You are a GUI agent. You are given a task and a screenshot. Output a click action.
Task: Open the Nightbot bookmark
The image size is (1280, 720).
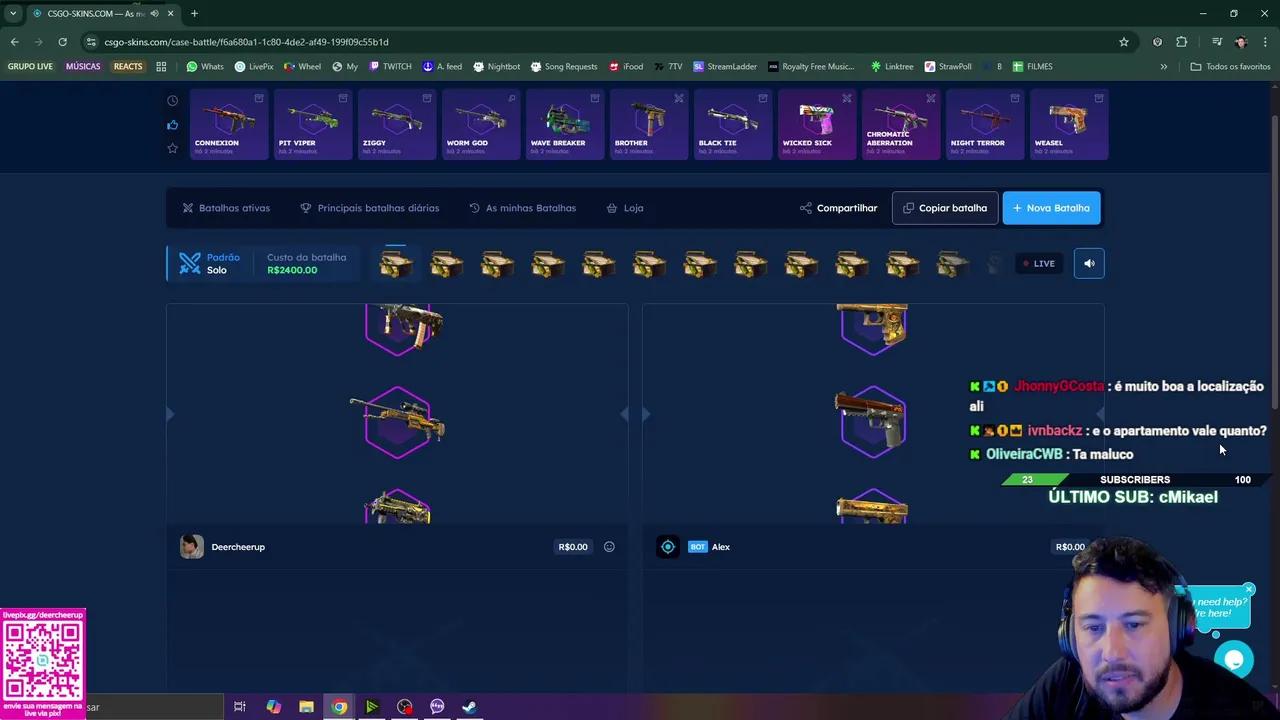click(496, 67)
